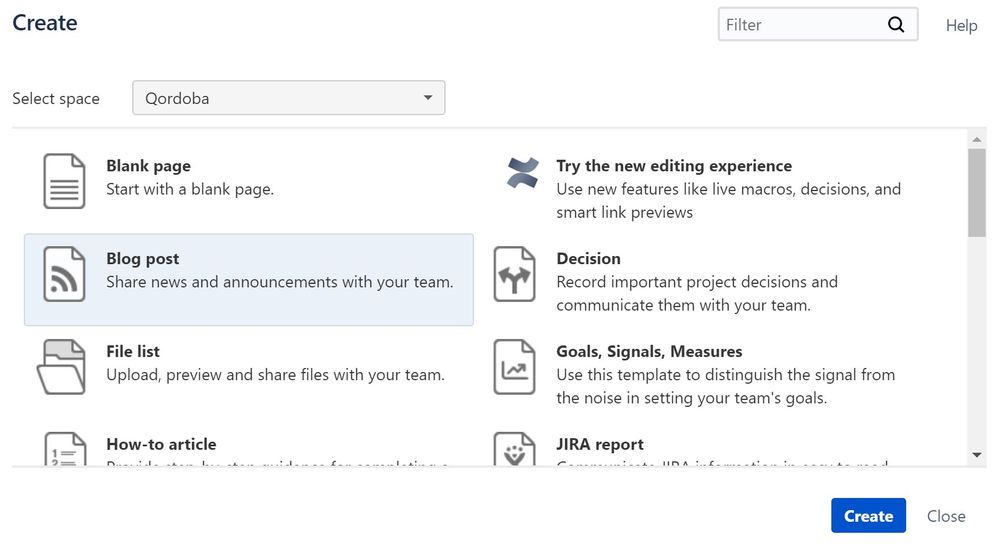
Task: Click the How-to article icon
Action: coord(64,449)
